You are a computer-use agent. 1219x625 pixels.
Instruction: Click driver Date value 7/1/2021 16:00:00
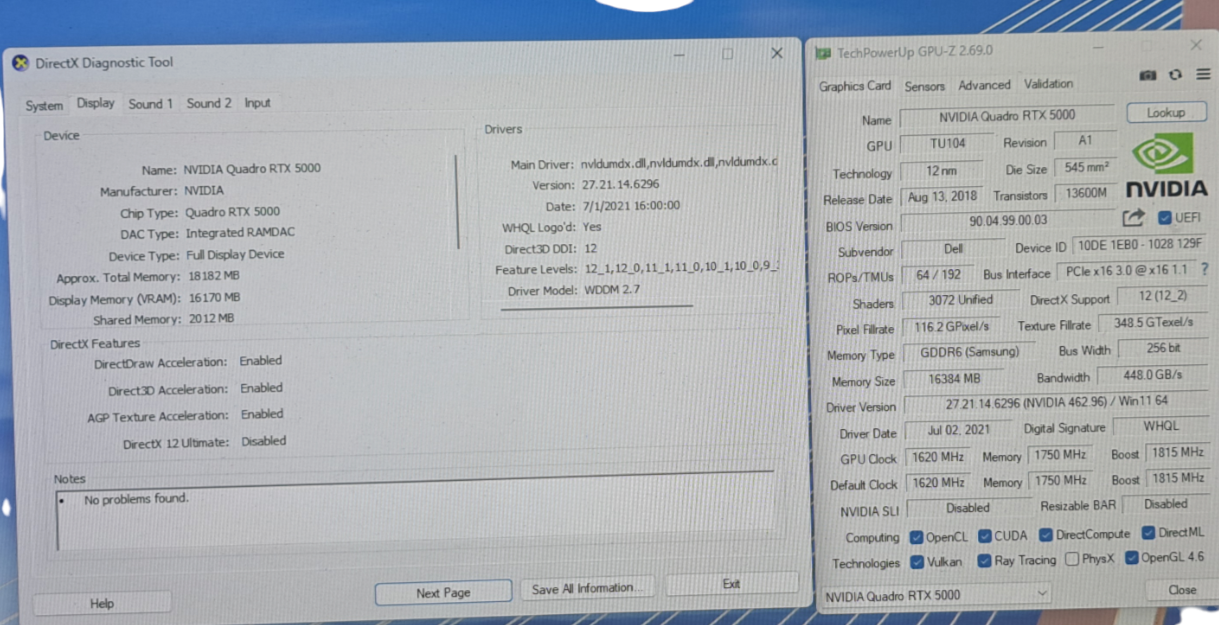tap(630, 205)
